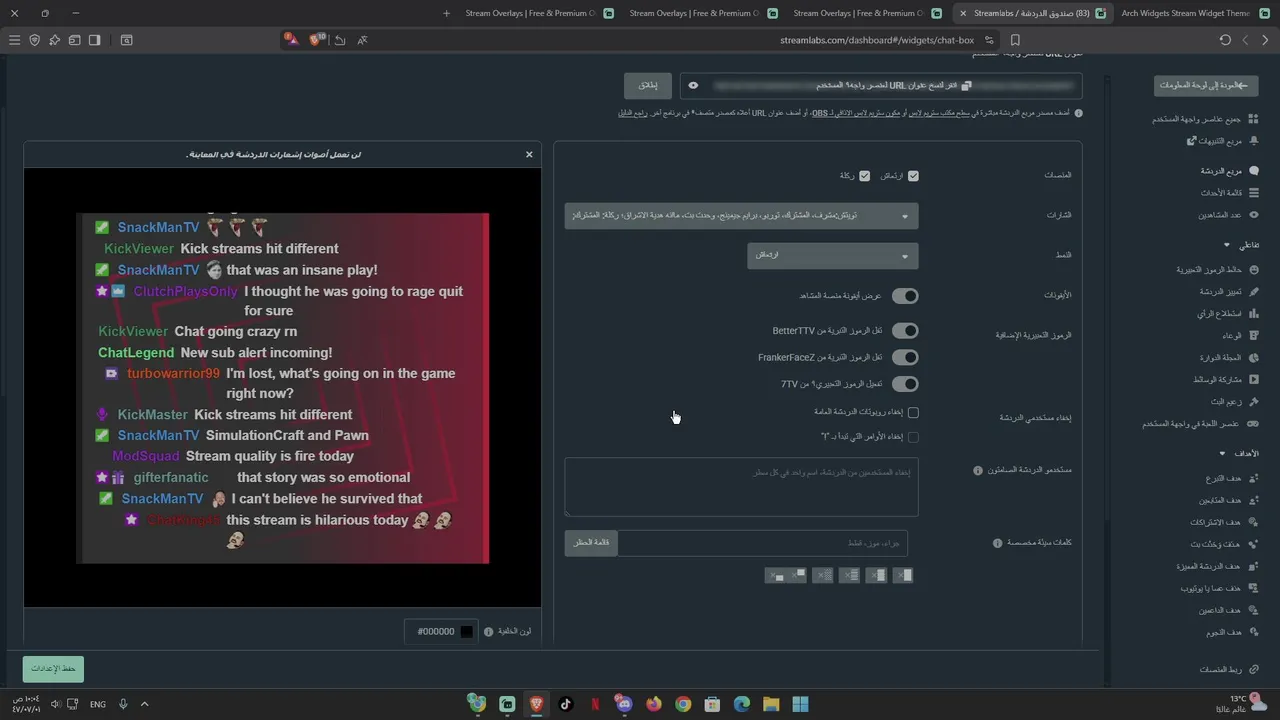This screenshot has height=720, width=1280.
Task: Open the Chat Highlight pen sidebar item
Action: pyautogui.click(x=1228, y=292)
